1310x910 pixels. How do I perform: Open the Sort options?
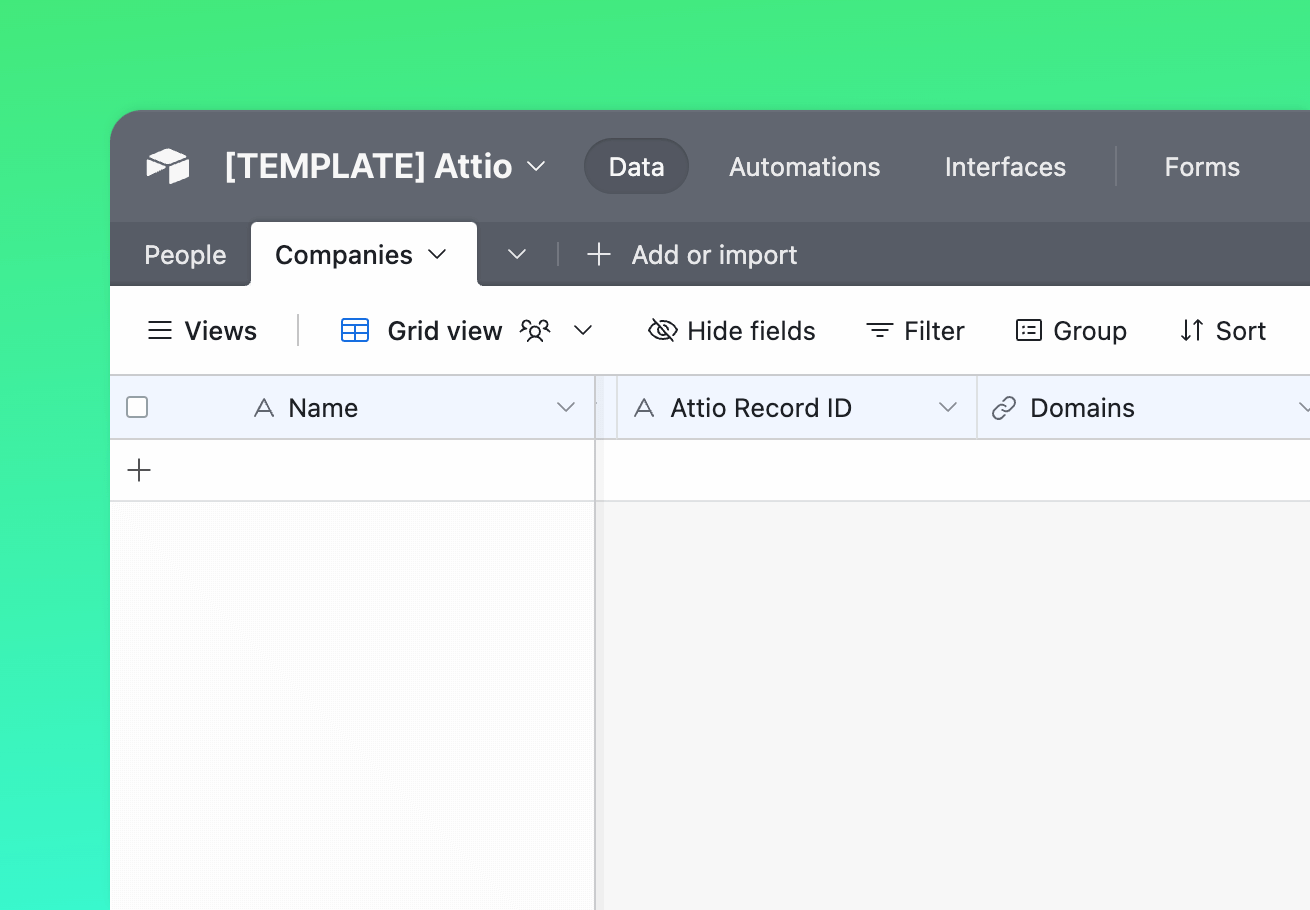(1223, 331)
